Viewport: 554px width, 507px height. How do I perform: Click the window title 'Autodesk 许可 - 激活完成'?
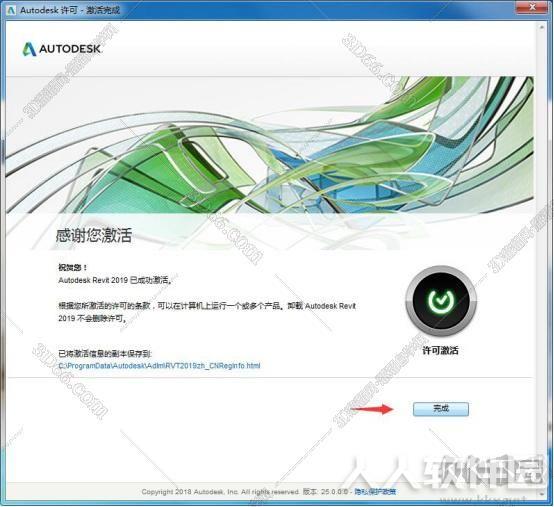(70, 10)
